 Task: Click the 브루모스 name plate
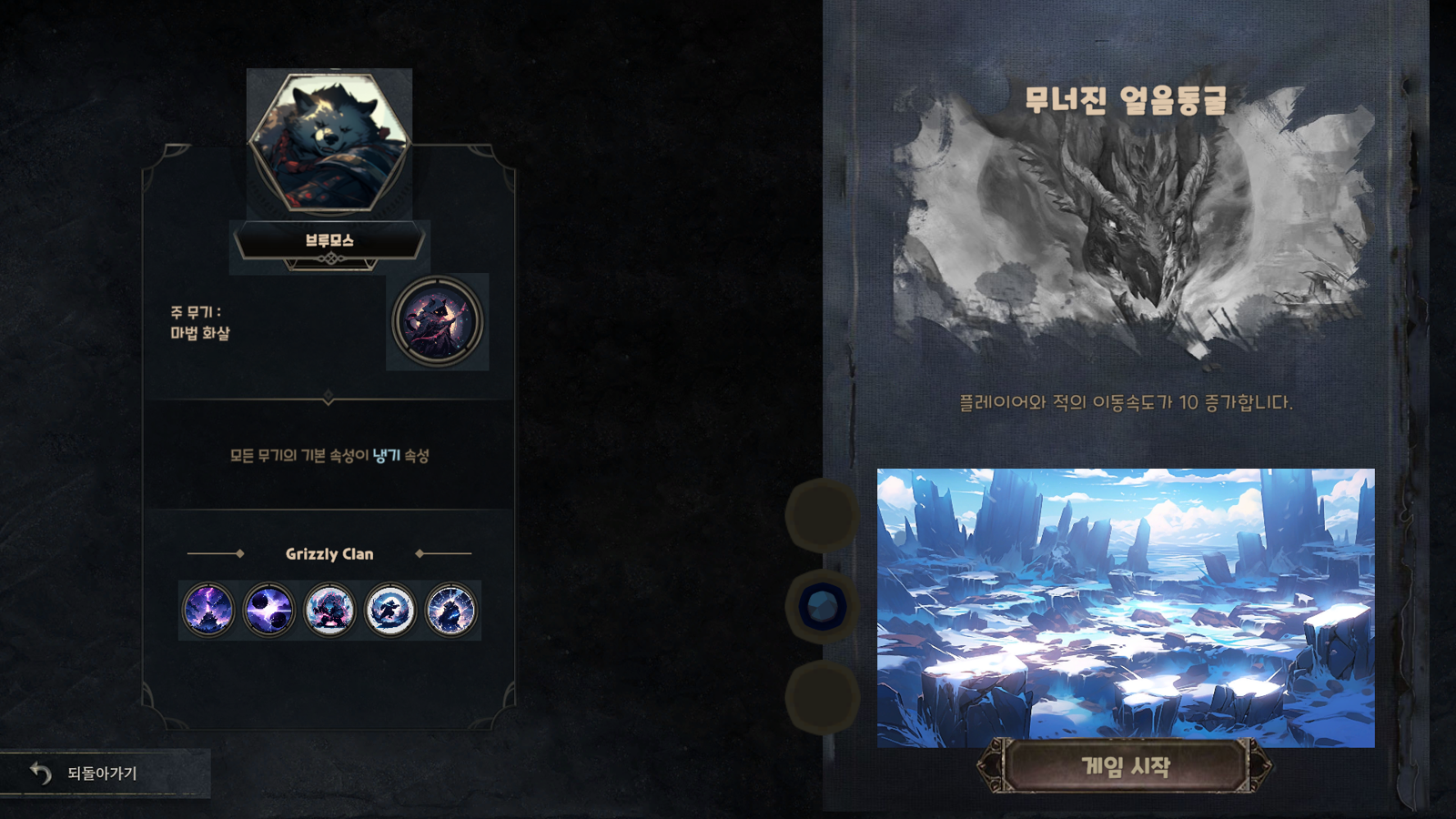(x=329, y=241)
